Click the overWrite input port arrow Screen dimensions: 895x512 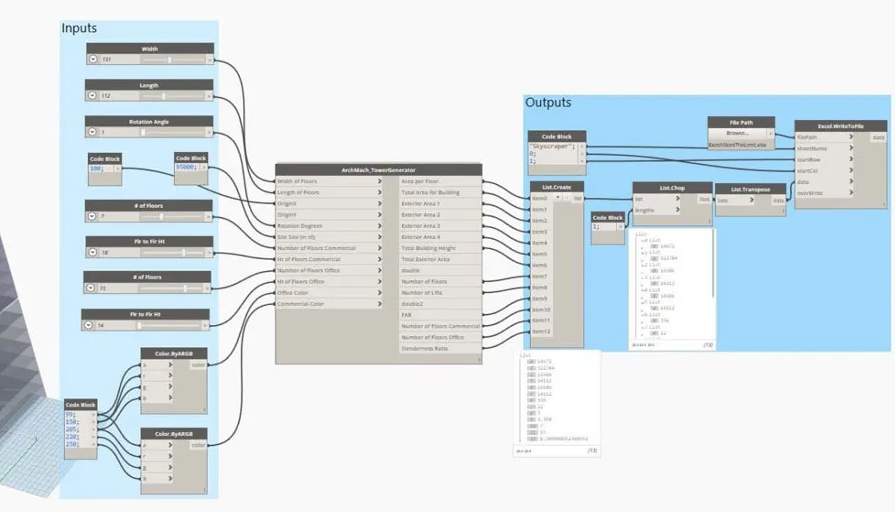850,192
